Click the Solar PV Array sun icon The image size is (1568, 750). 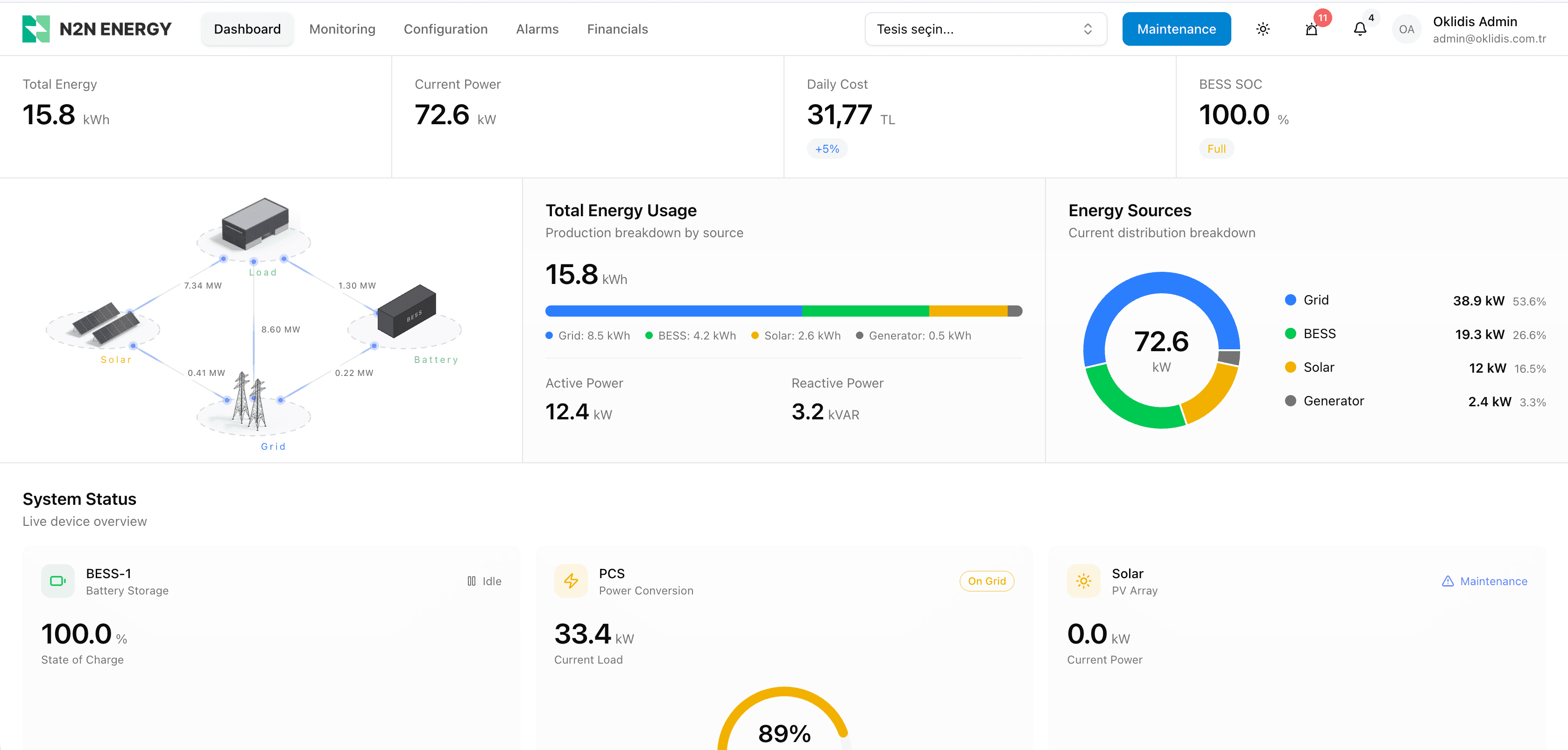click(1083, 581)
